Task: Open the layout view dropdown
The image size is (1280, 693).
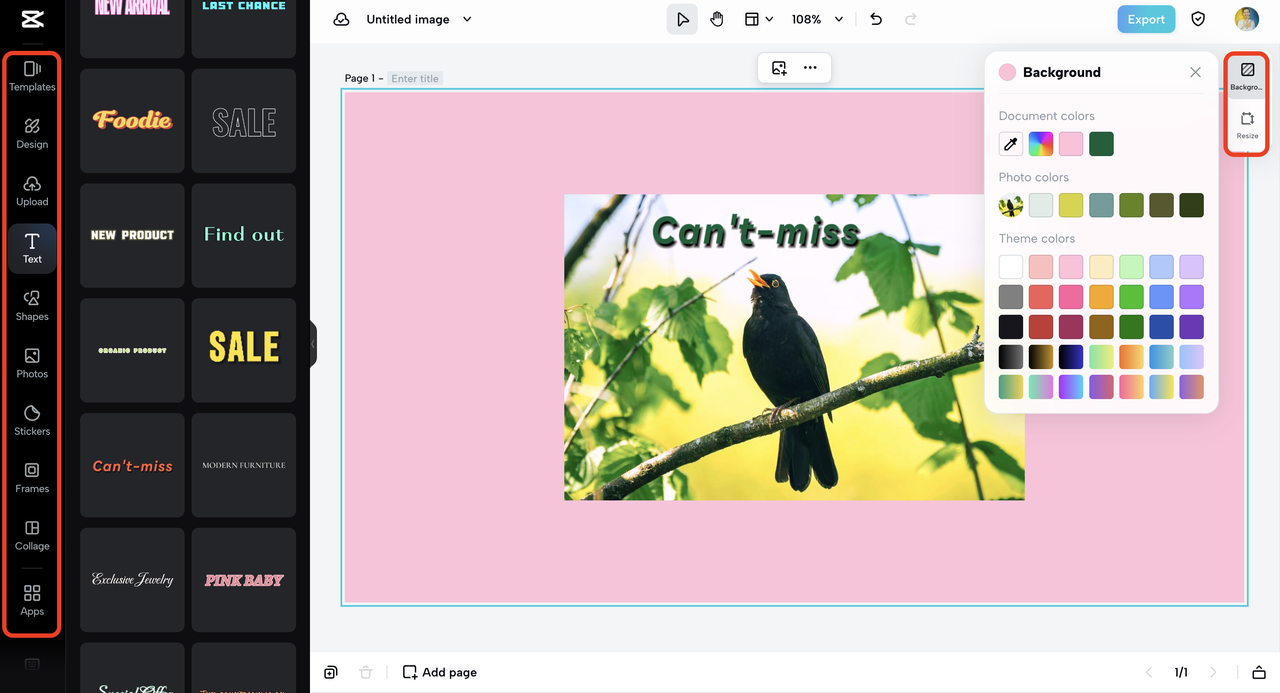Action: coord(759,19)
